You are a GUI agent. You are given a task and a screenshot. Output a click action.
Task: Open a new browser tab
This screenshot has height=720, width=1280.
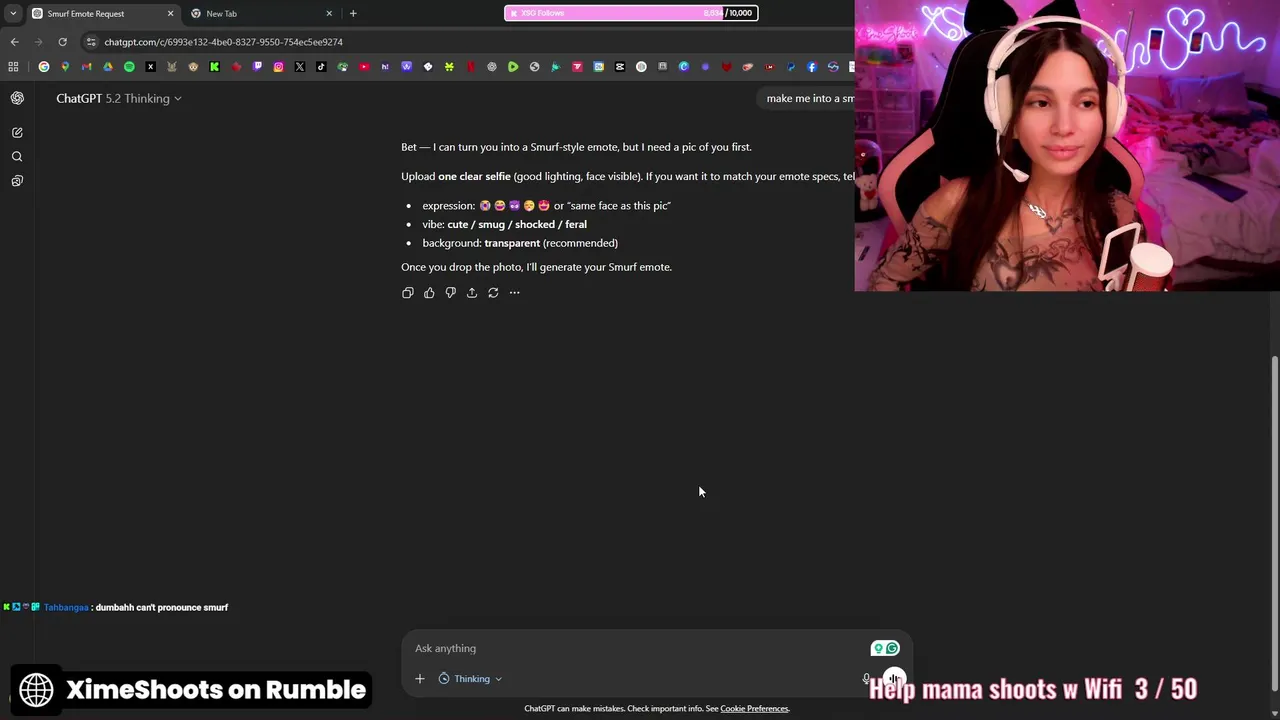click(353, 13)
